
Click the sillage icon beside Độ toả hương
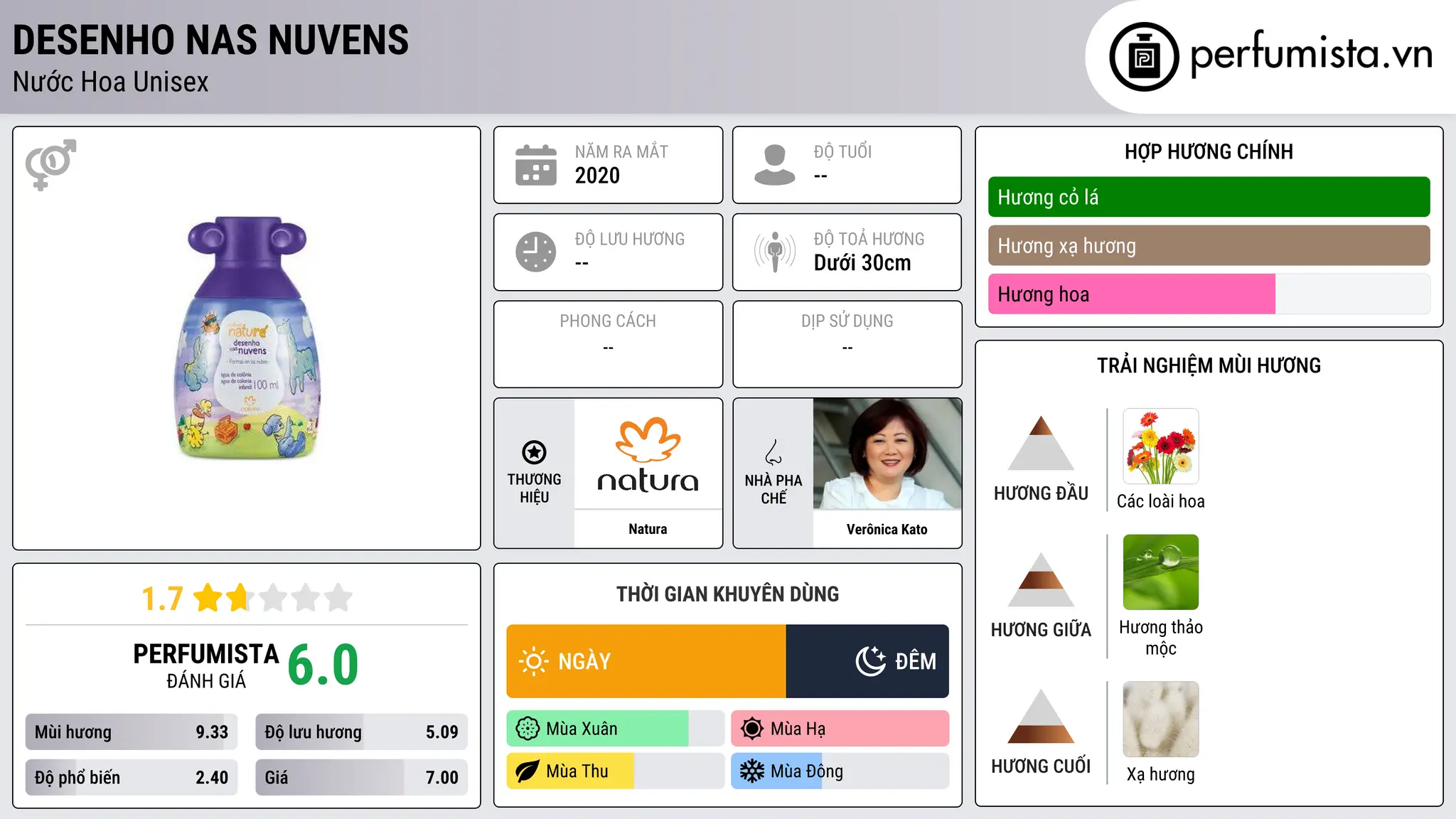[775, 252]
